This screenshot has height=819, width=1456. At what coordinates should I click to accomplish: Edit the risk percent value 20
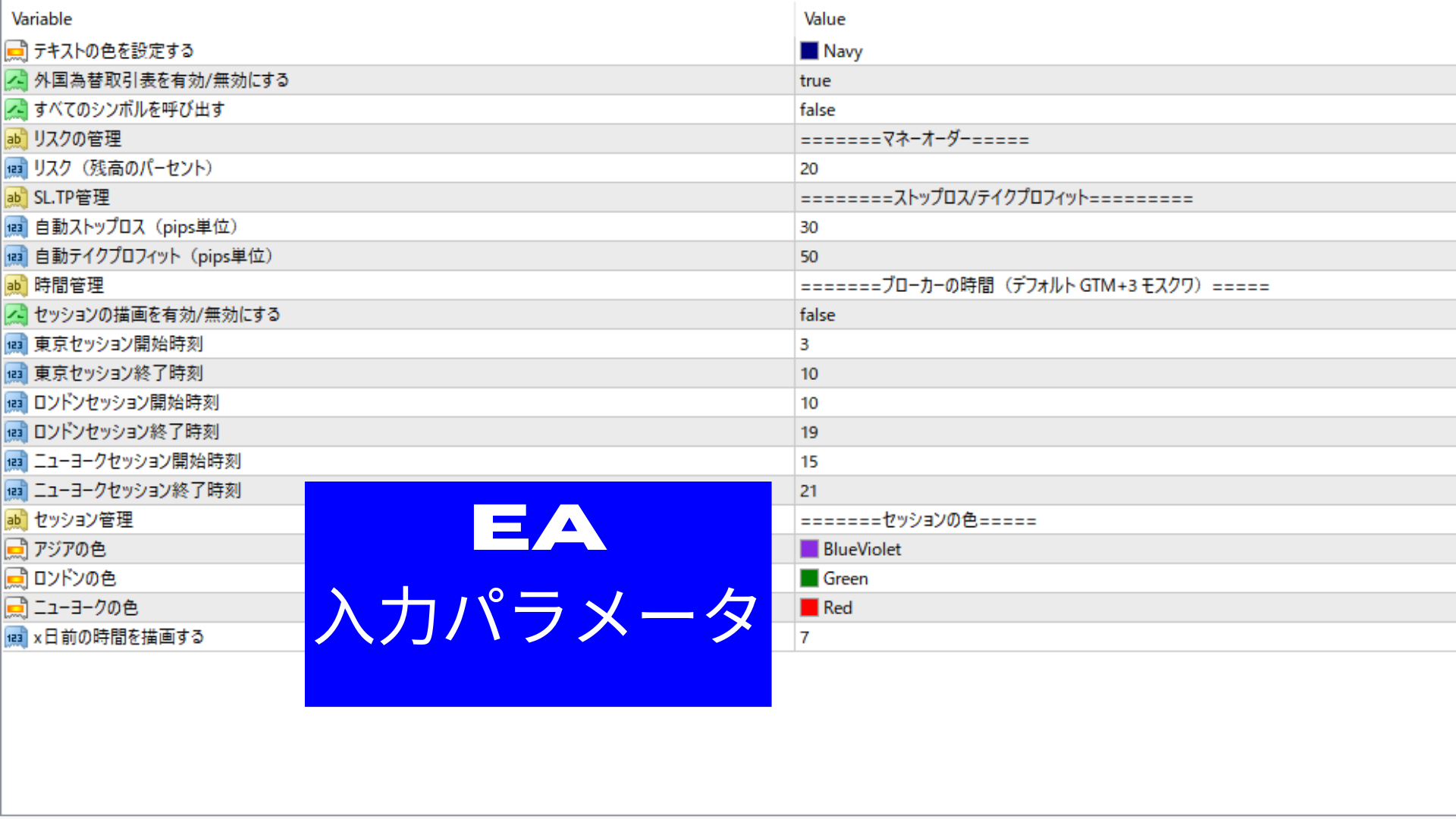point(809,168)
